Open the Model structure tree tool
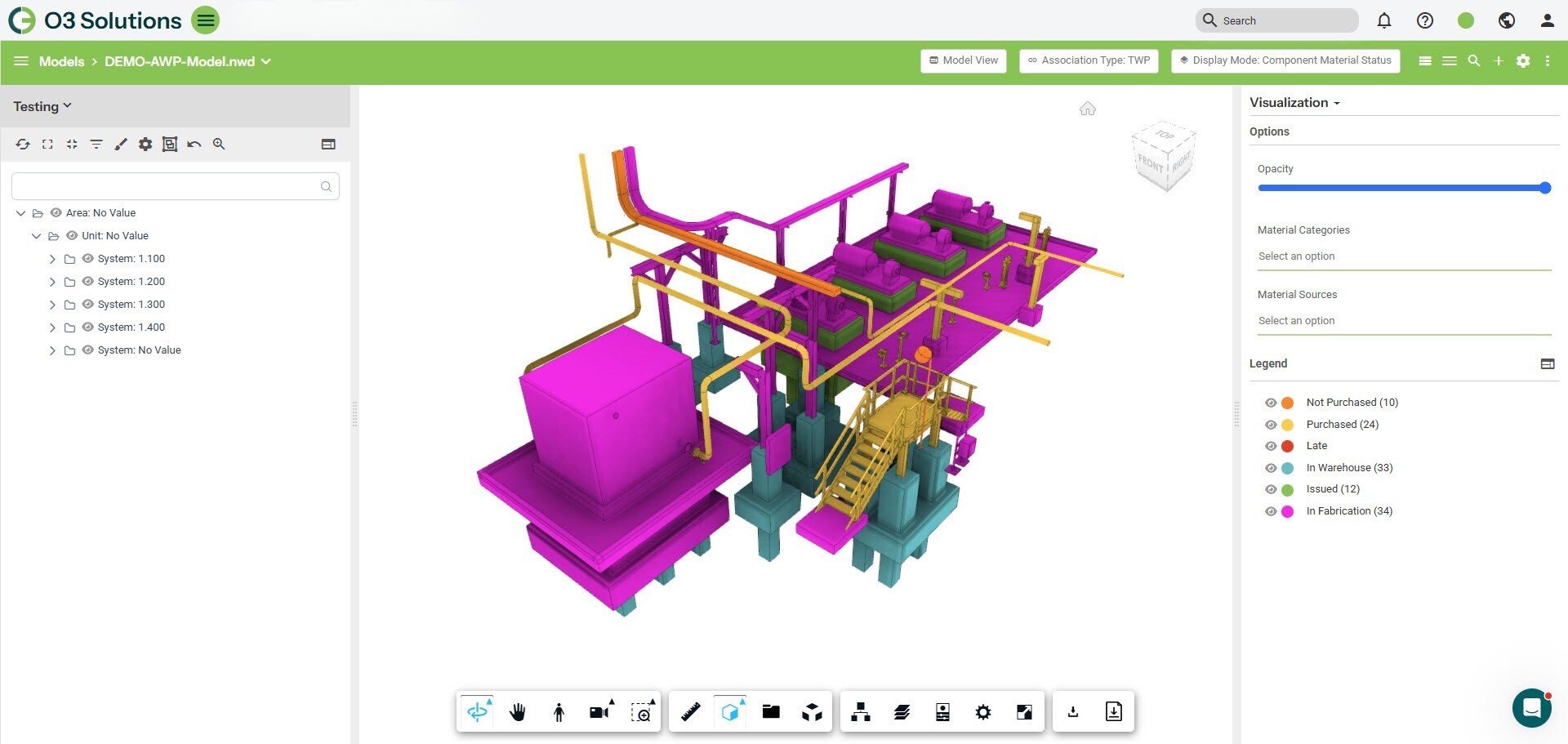The image size is (1568, 744). click(x=860, y=712)
